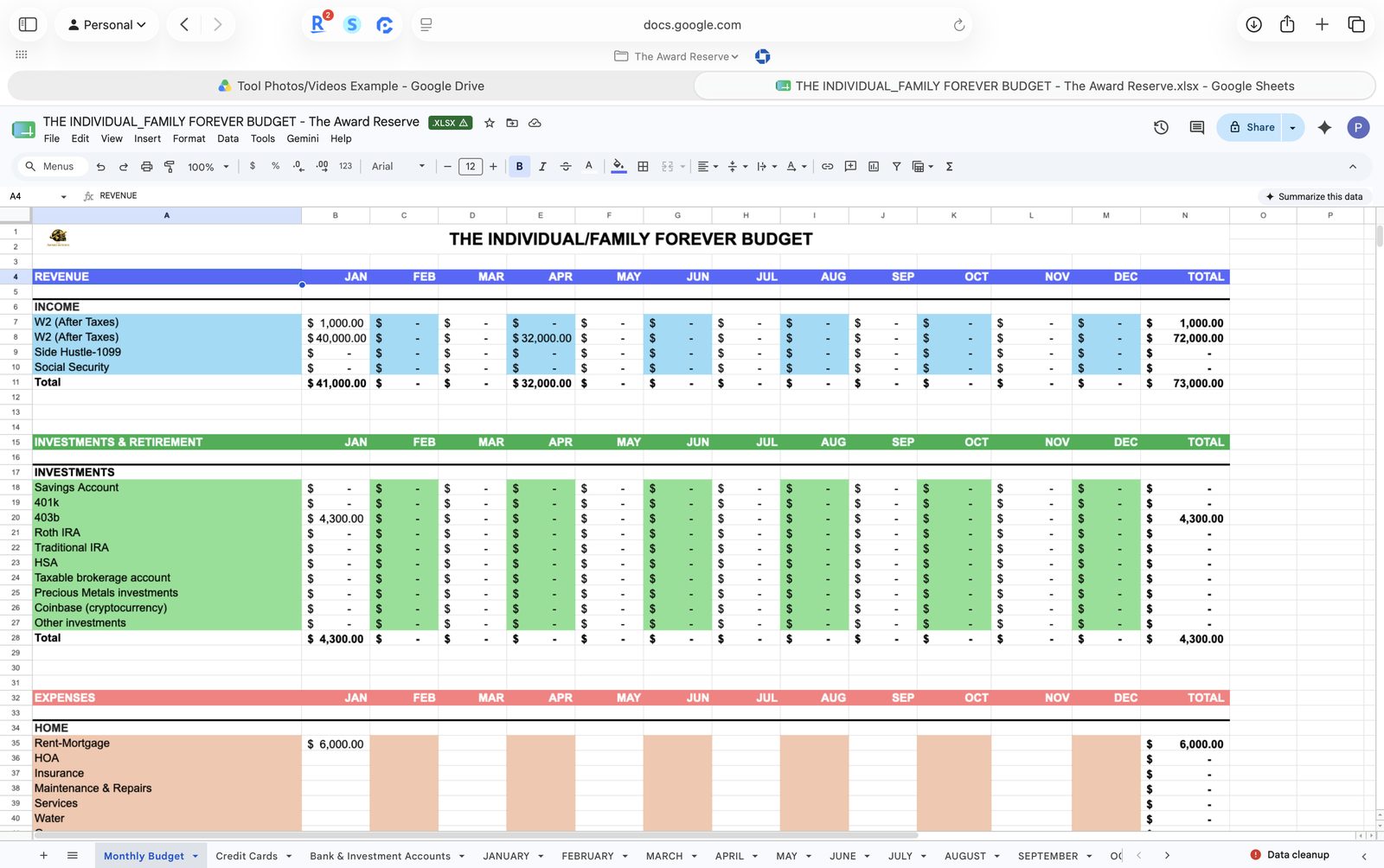The image size is (1384, 868).
Task: Decrease font size with minus button
Action: pos(447,167)
